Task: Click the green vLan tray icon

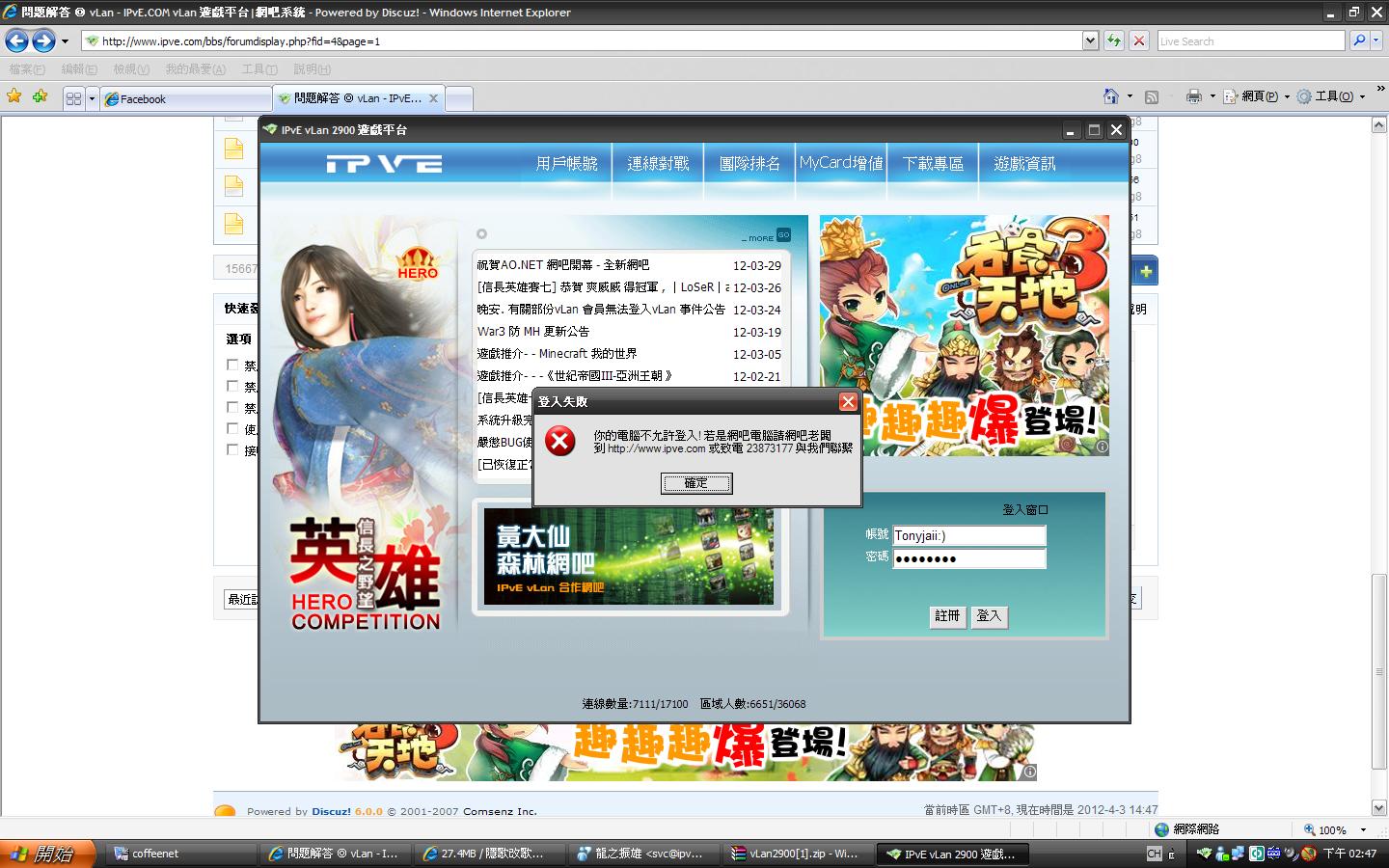Action: [x=1205, y=854]
